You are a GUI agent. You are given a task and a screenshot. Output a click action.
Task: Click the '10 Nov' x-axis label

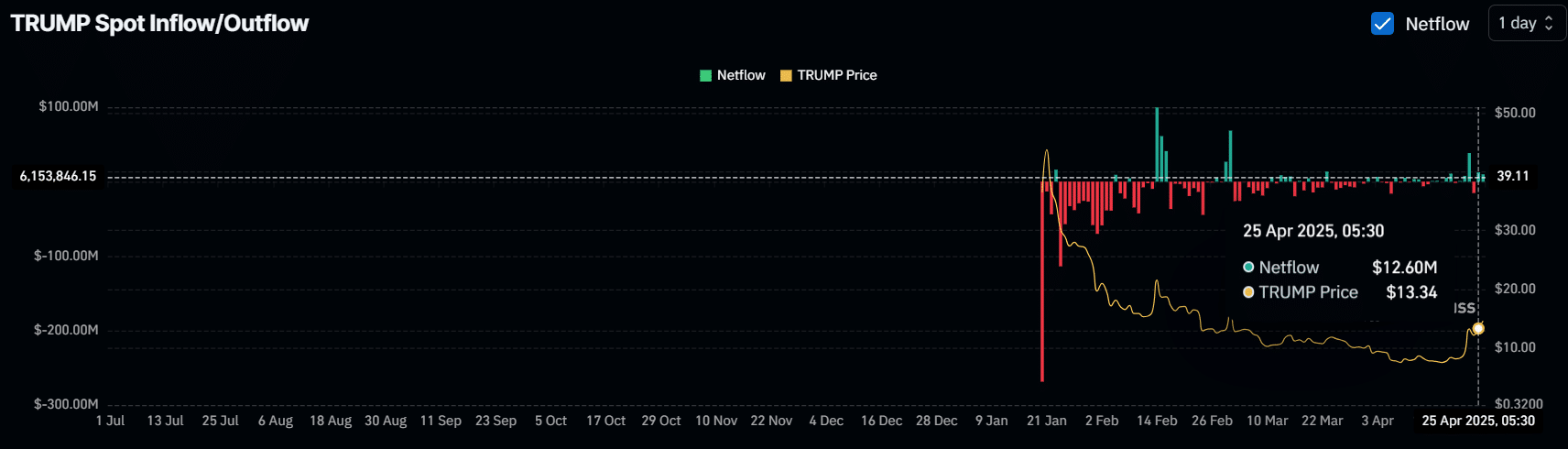coord(716,421)
